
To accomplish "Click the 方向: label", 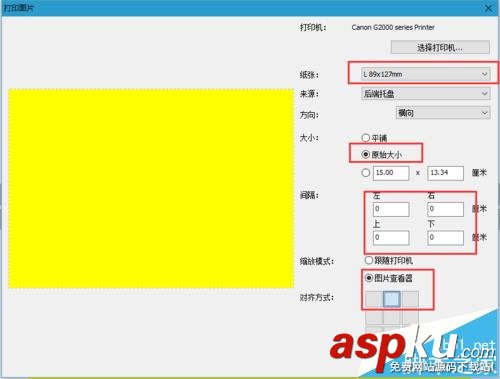I will [309, 115].
